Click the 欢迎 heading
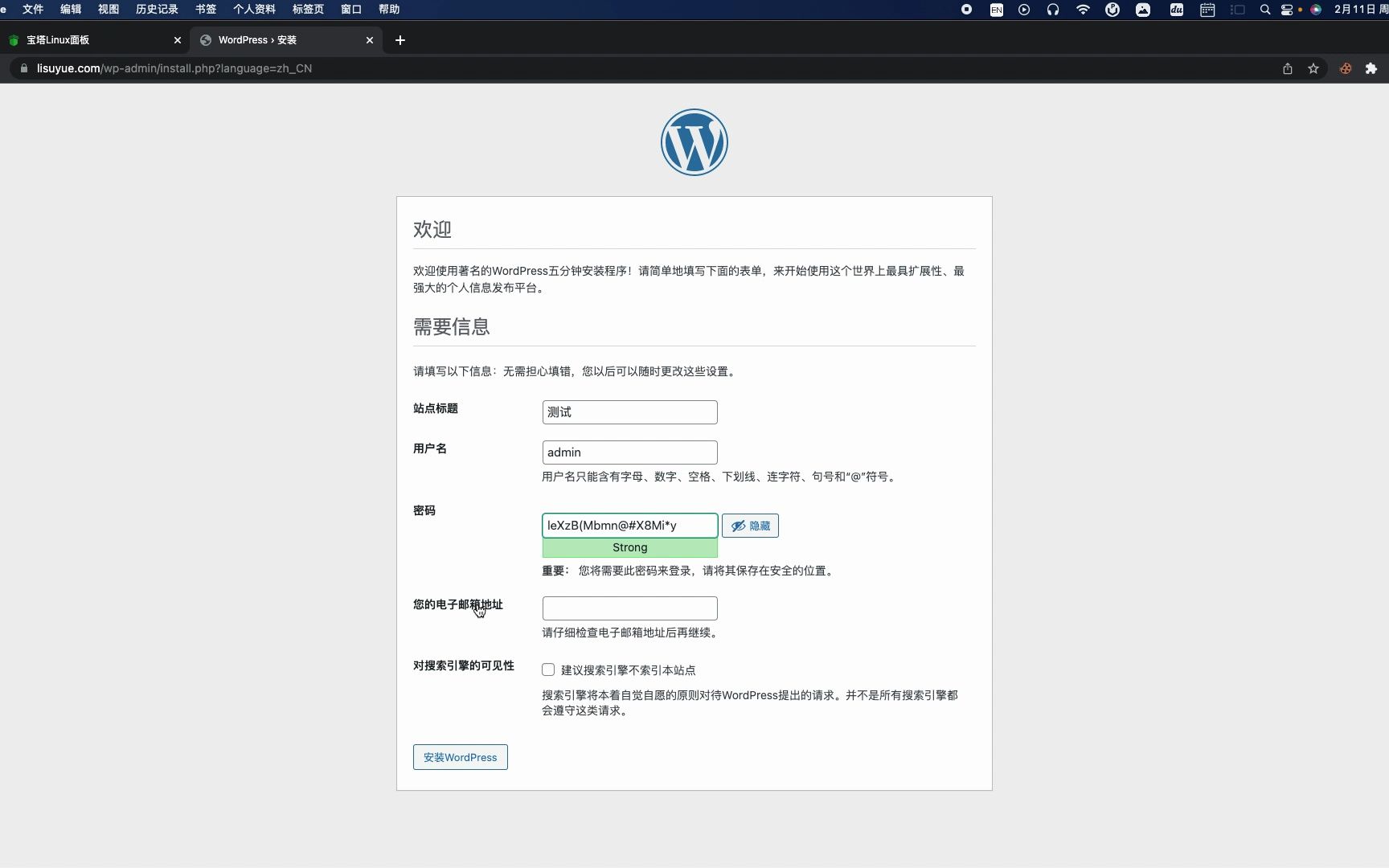 432,229
